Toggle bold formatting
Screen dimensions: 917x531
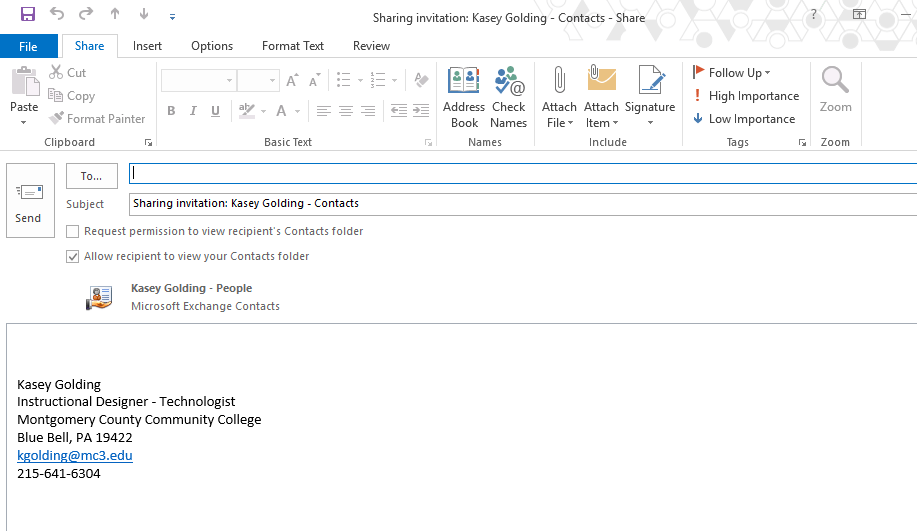coord(171,111)
